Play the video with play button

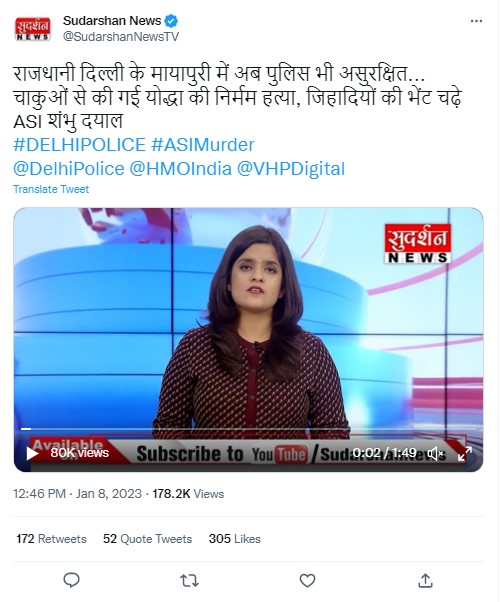[32, 453]
